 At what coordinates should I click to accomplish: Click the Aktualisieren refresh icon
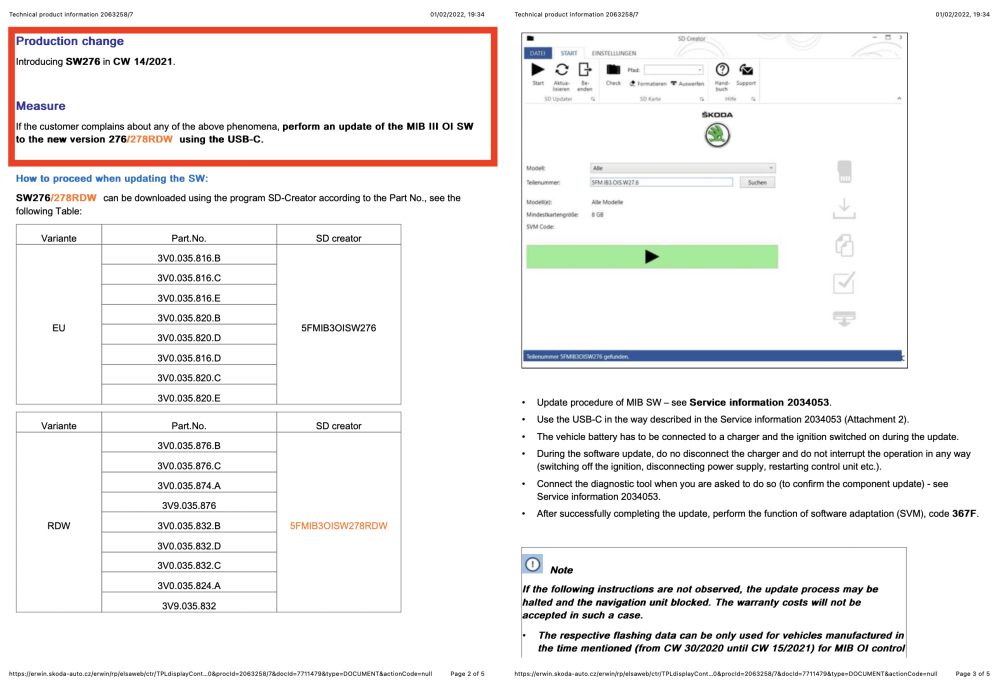(x=561, y=70)
